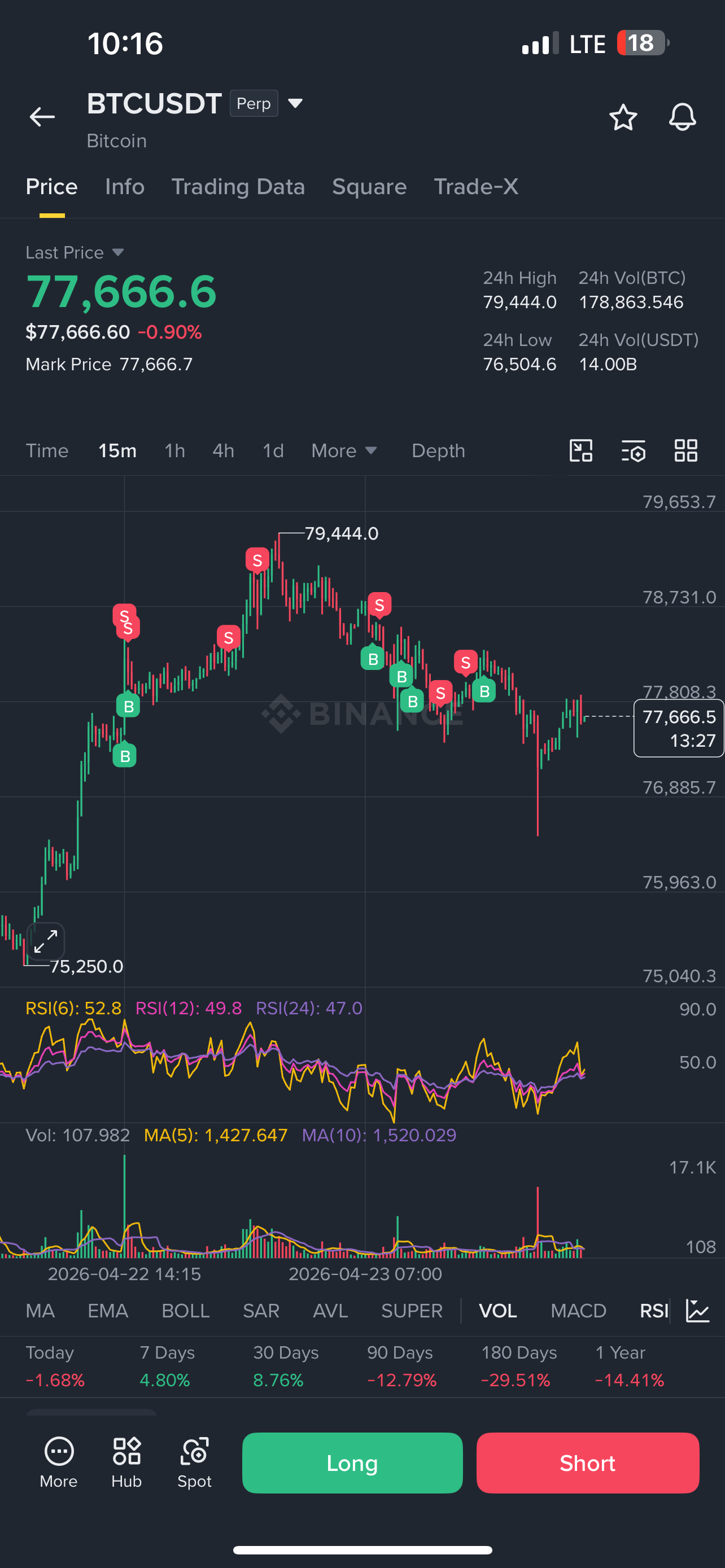Open the four-square grid layout icon
The width and height of the screenshot is (725, 1568).
[x=686, y=450]
